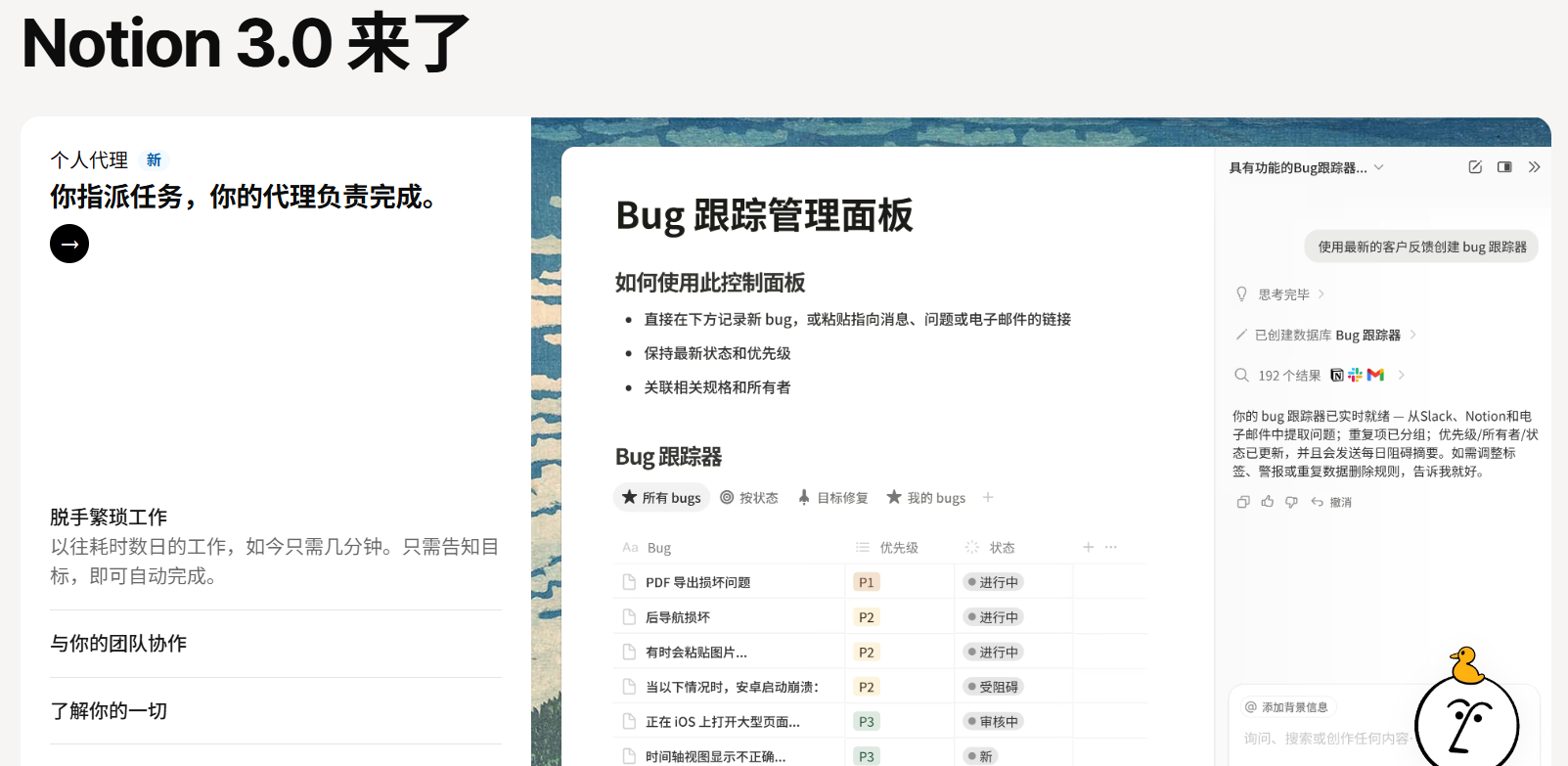
Task: Open the 正在 iOS 上打开大型页面... entry
Action: [x=723, y=721]
